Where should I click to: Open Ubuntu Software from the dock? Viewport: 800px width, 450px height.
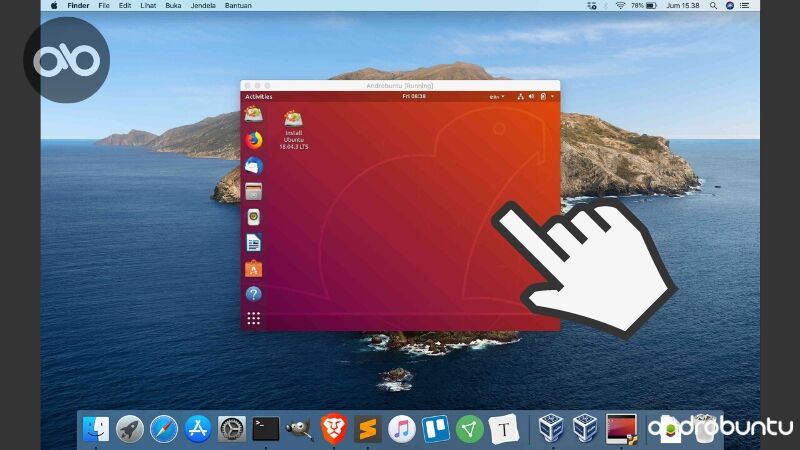coord(254,268)
